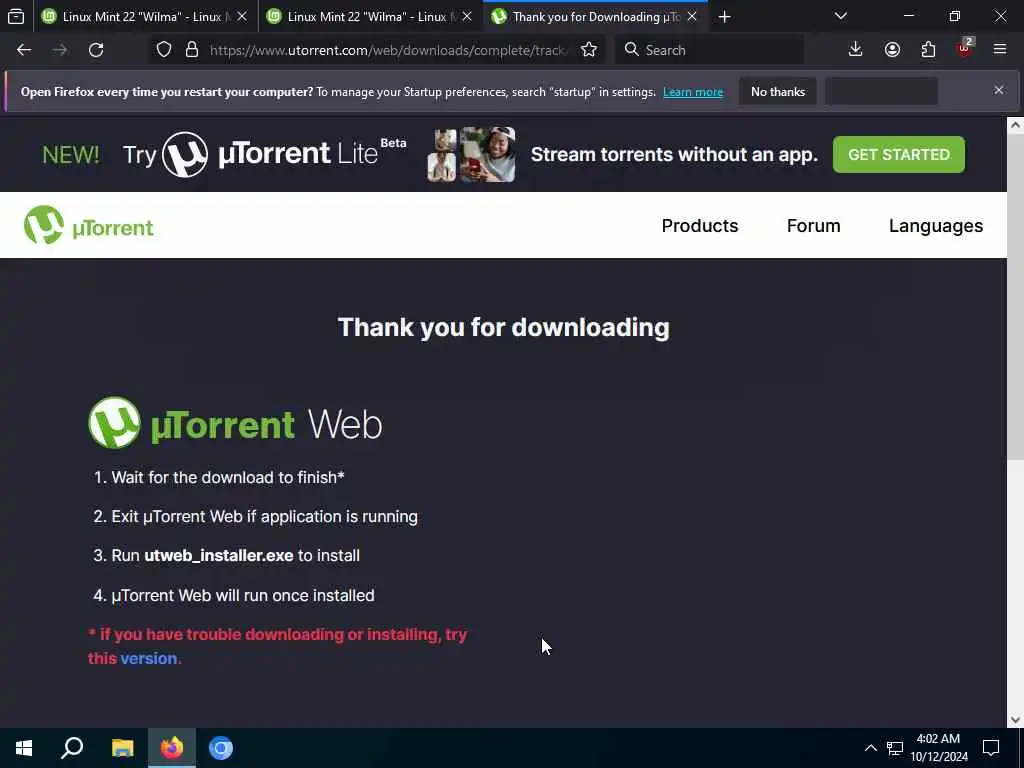
Task: Open the Windows notification center
Action: (991, 748)
